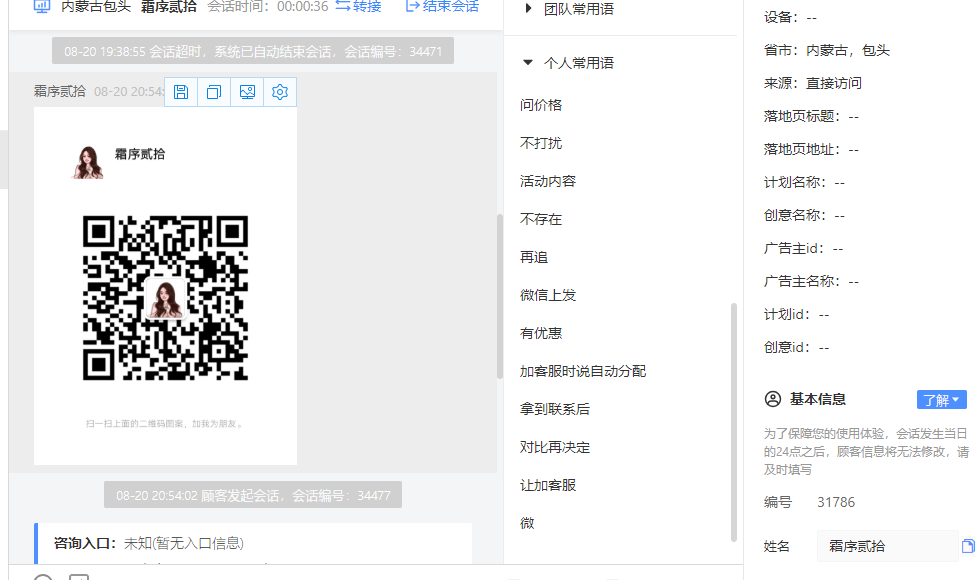This screenshot has width=979, height=580.
Task: Choose the 让加客服 phrase
Action: [548, 485]
